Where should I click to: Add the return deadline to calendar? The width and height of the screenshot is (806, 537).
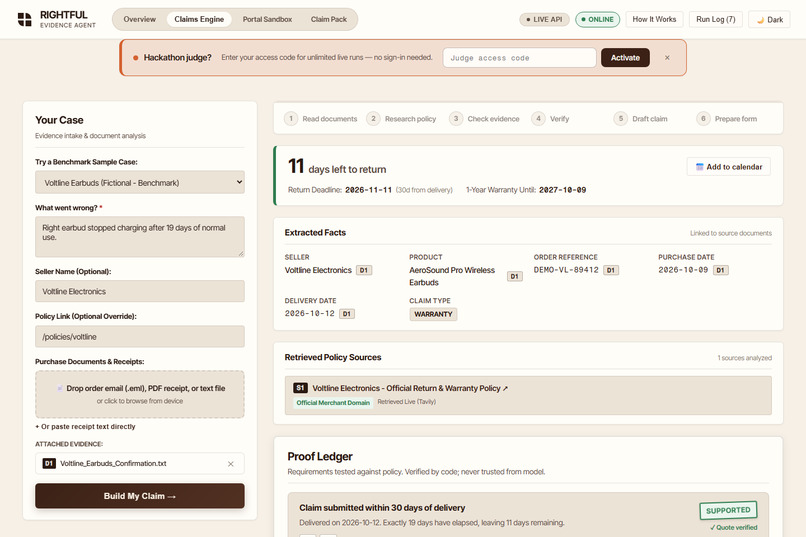tap(728, 166)
